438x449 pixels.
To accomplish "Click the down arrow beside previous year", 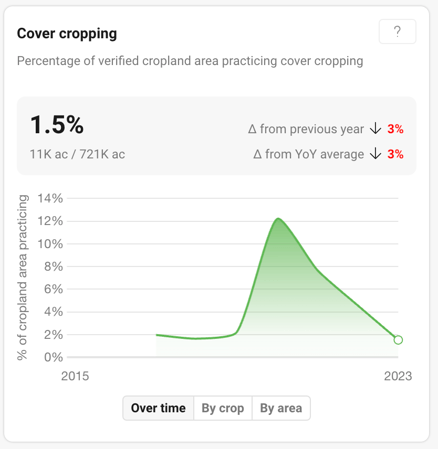I will tap(376, 129).
